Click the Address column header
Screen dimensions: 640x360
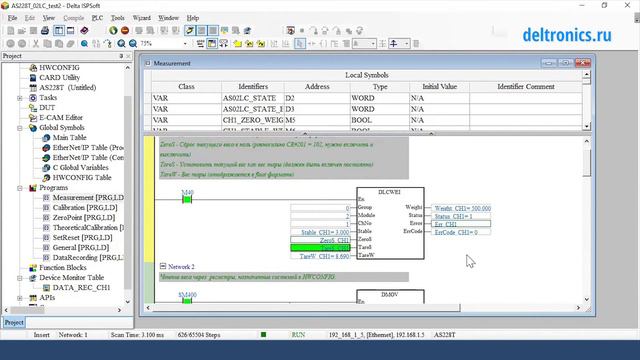[x=317, y=87]
